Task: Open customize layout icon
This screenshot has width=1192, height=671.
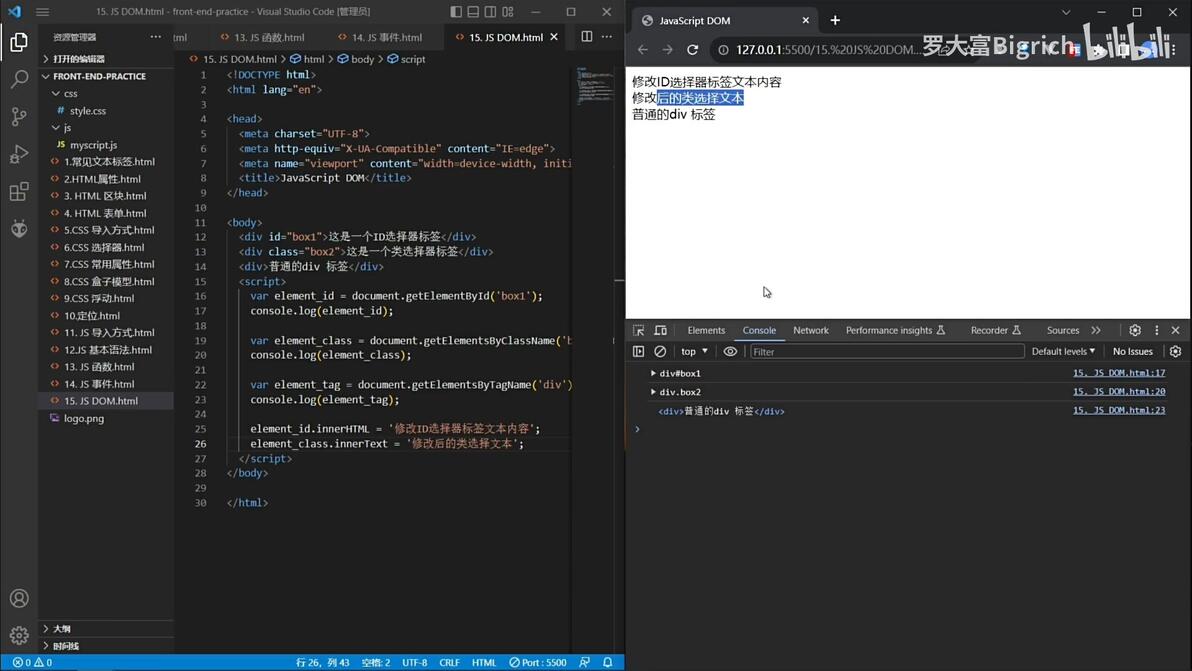Action: (x=508, y=11)
